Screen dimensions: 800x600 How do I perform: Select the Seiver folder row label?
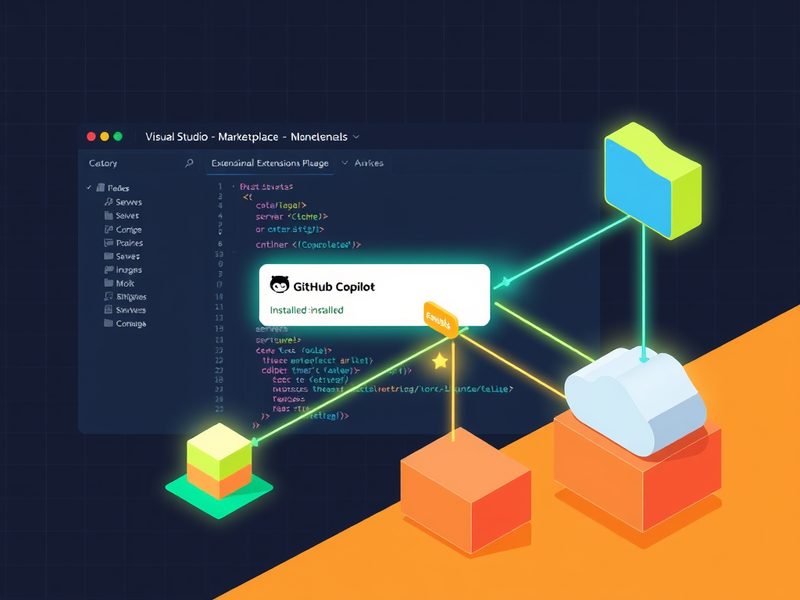128,216
